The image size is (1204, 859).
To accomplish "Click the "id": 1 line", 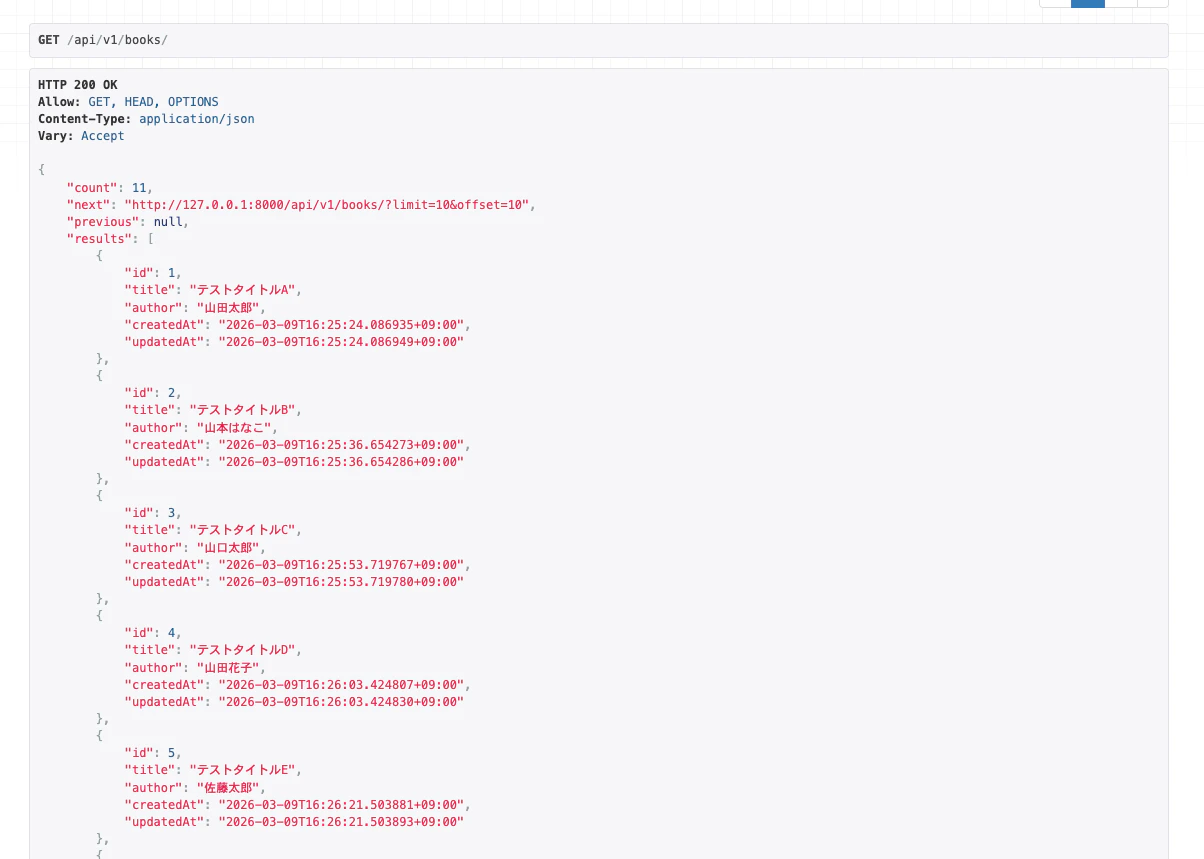I will [153, 273].
